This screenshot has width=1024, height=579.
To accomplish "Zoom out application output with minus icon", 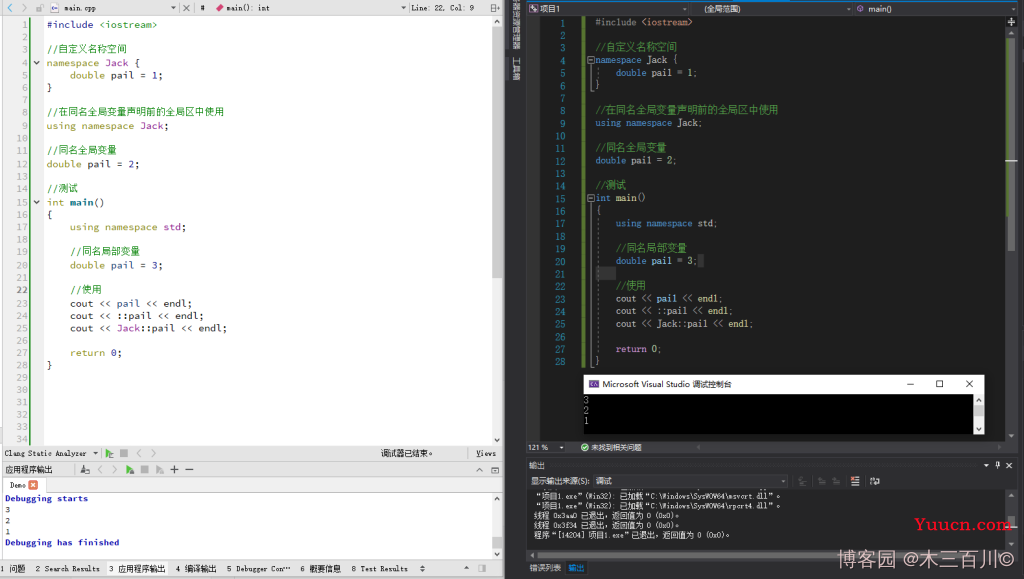I will point(189,469).
